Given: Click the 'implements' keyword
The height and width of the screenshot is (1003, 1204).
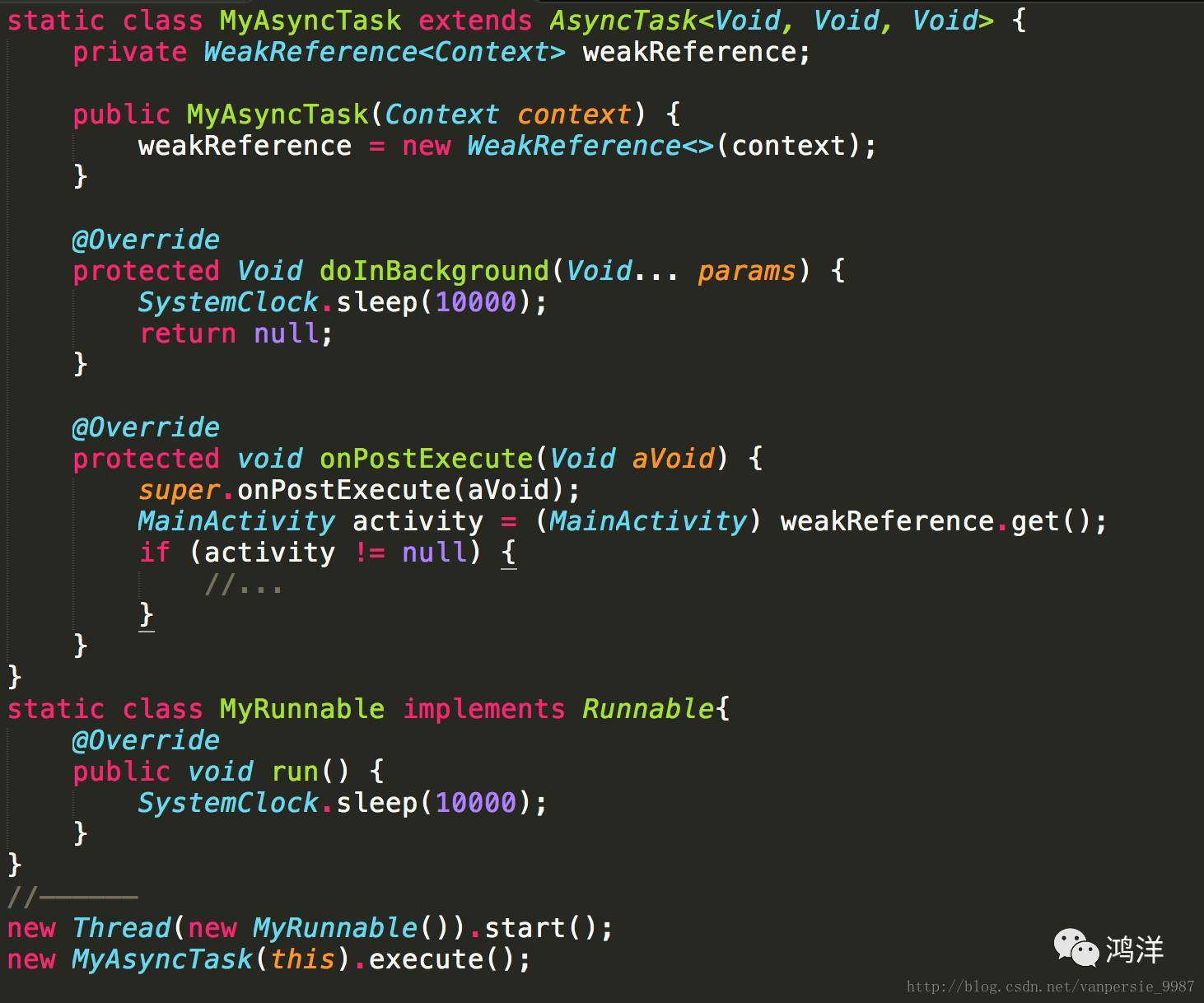Looking at the screenshot, I should 483,709.
